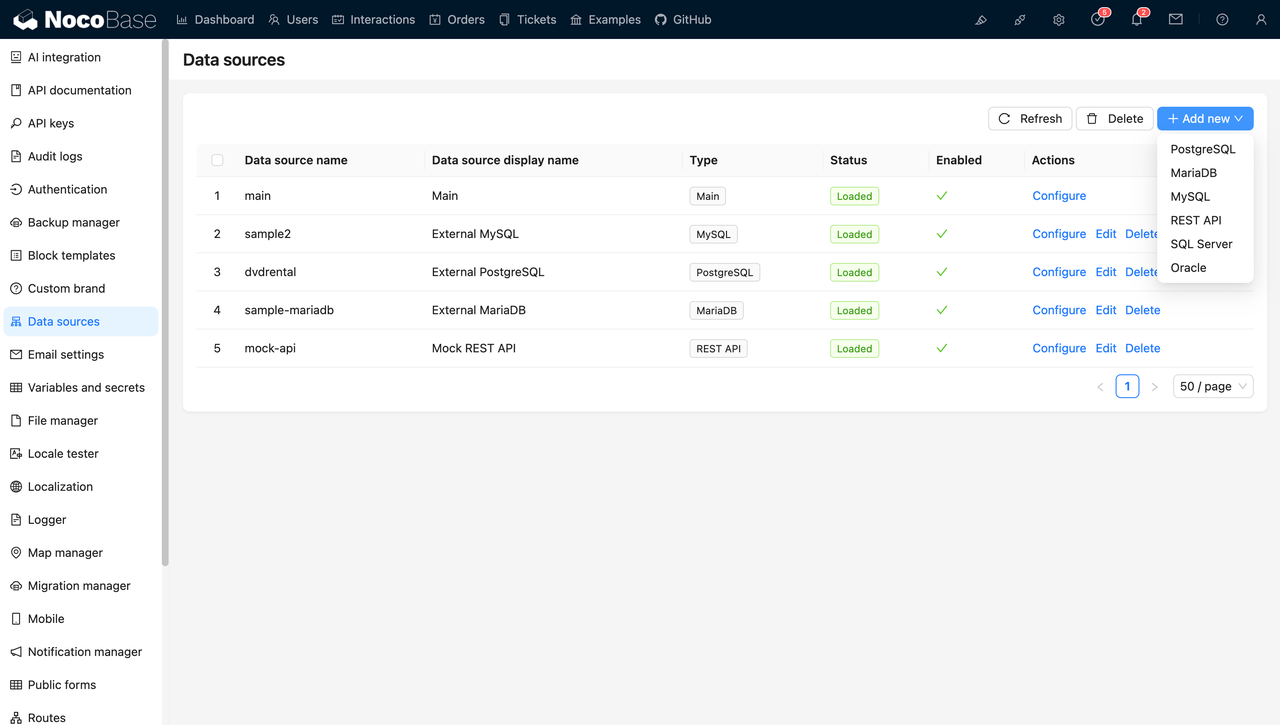This screenshot has height=725, width=1280.
Task: Choose PostgreSQL from the Add new menu
Action: point(1203,149)
